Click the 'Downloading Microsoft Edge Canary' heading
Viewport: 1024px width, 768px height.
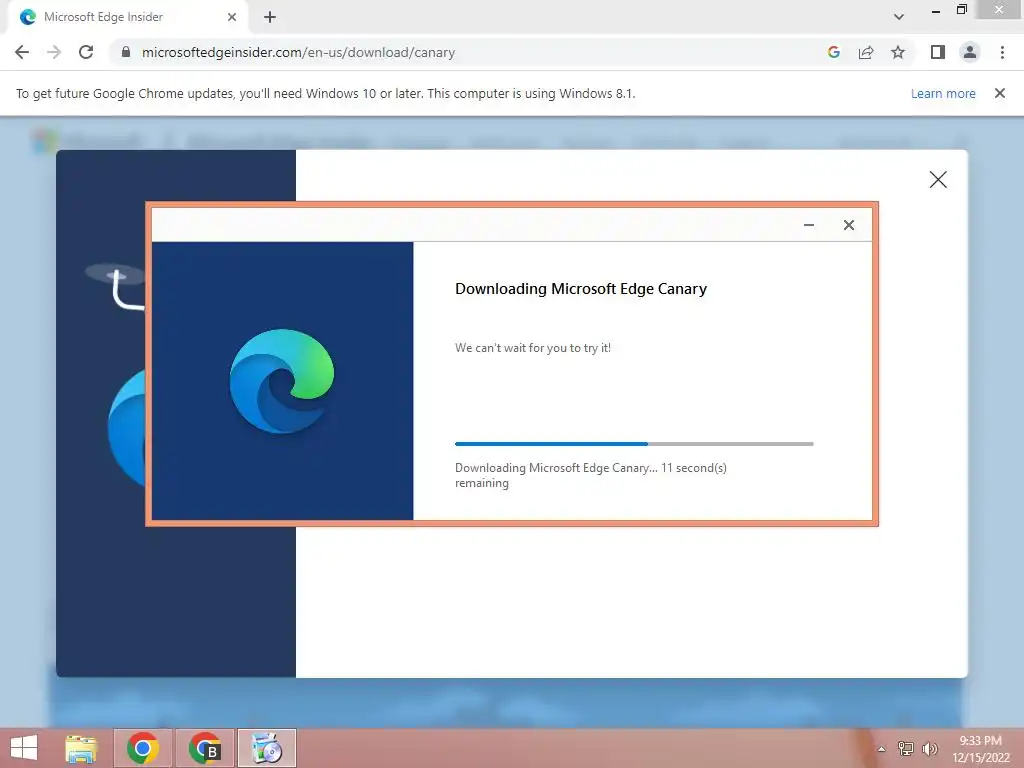click(x=581, y=289)
